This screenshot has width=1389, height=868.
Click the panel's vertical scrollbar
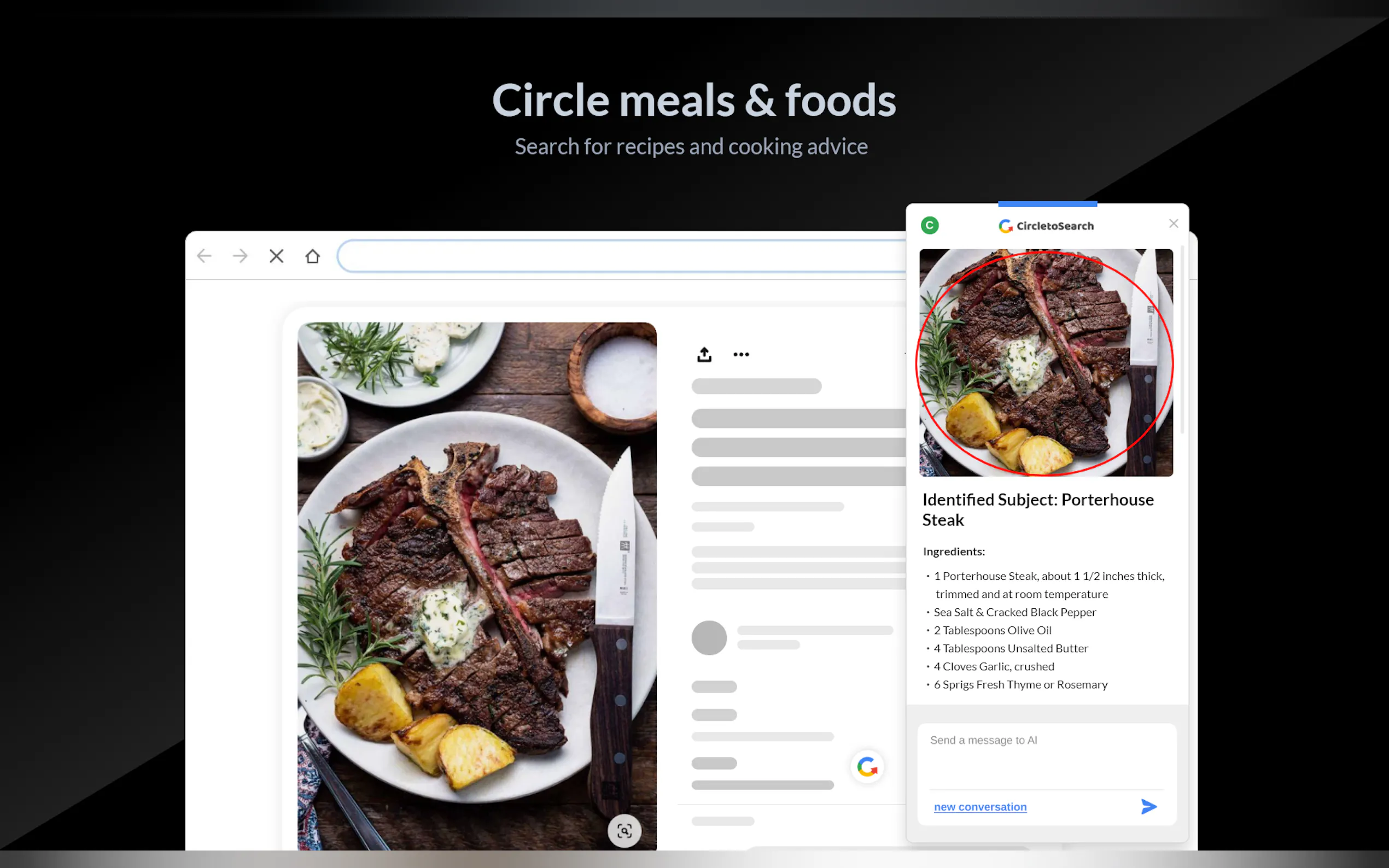pos(1182,340)
